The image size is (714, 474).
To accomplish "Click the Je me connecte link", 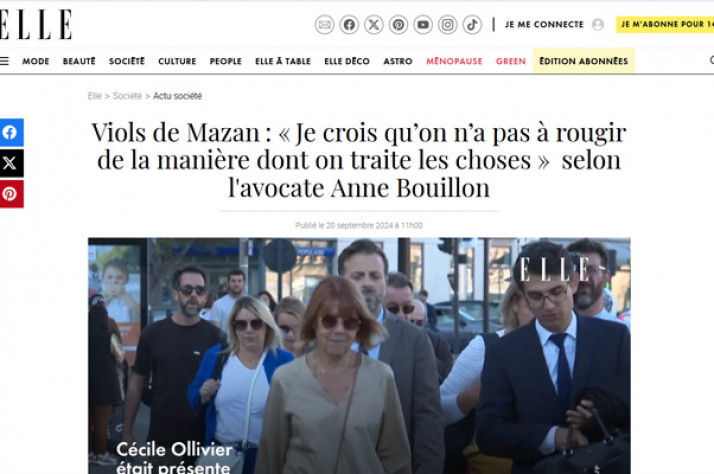I will [544, 25].
